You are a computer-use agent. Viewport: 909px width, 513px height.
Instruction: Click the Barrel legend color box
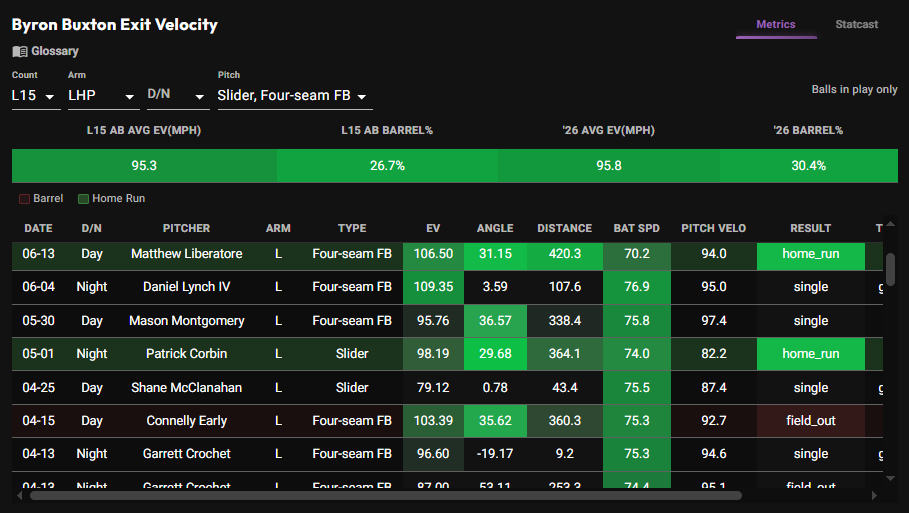24,199
